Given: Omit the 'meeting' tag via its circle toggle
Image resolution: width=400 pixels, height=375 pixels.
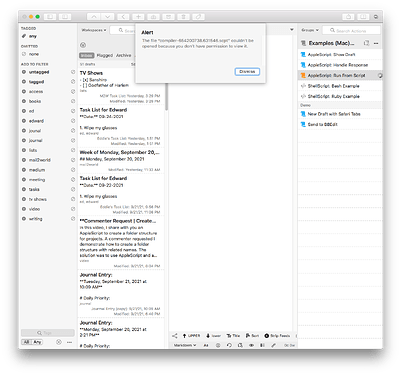Looking at the screenshot, I should [x=73, y=180].
